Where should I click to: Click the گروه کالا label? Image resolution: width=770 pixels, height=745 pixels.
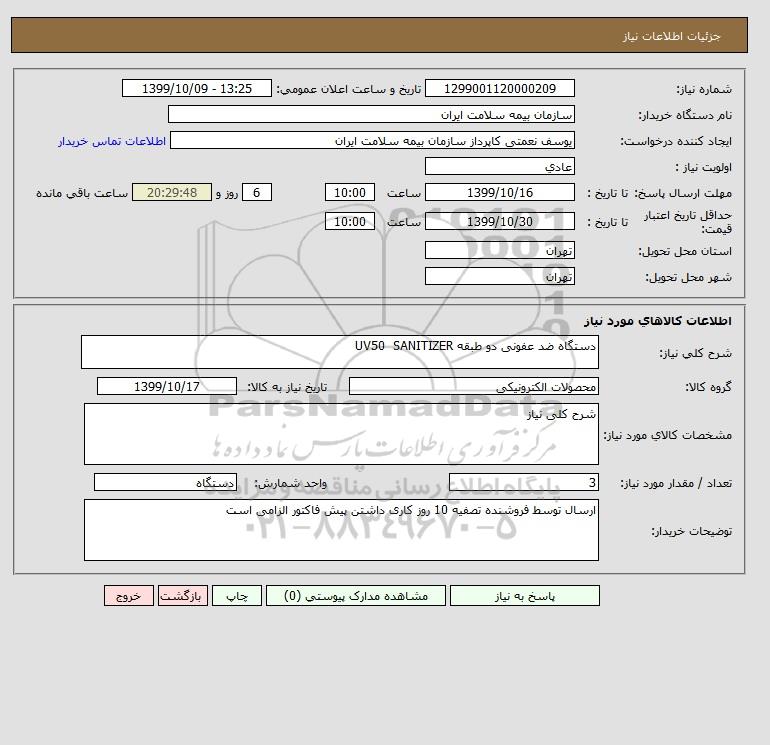pyautogui.click(x=708, y=387)
